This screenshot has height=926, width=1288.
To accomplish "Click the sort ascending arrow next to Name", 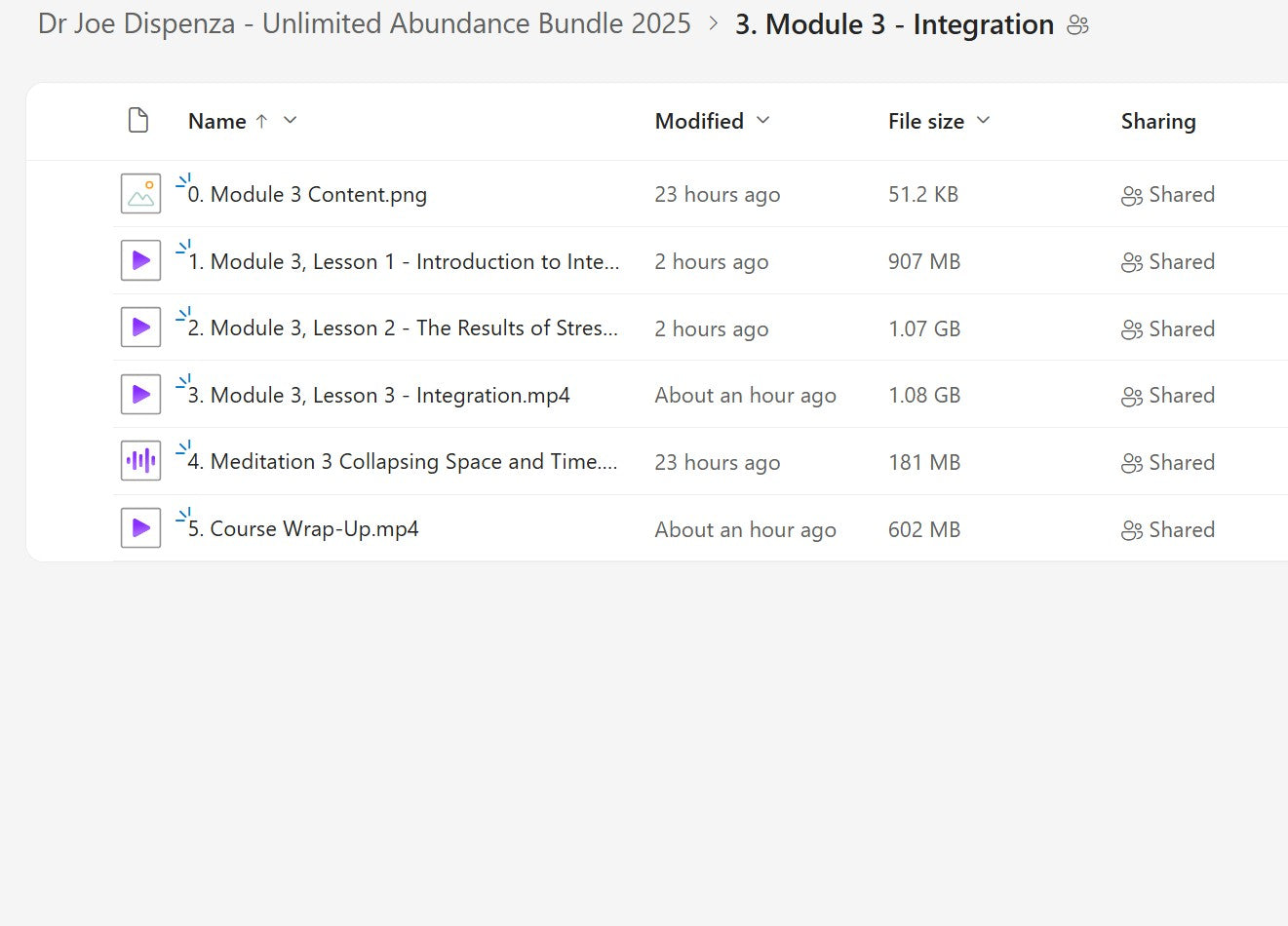I will (261, 121).
